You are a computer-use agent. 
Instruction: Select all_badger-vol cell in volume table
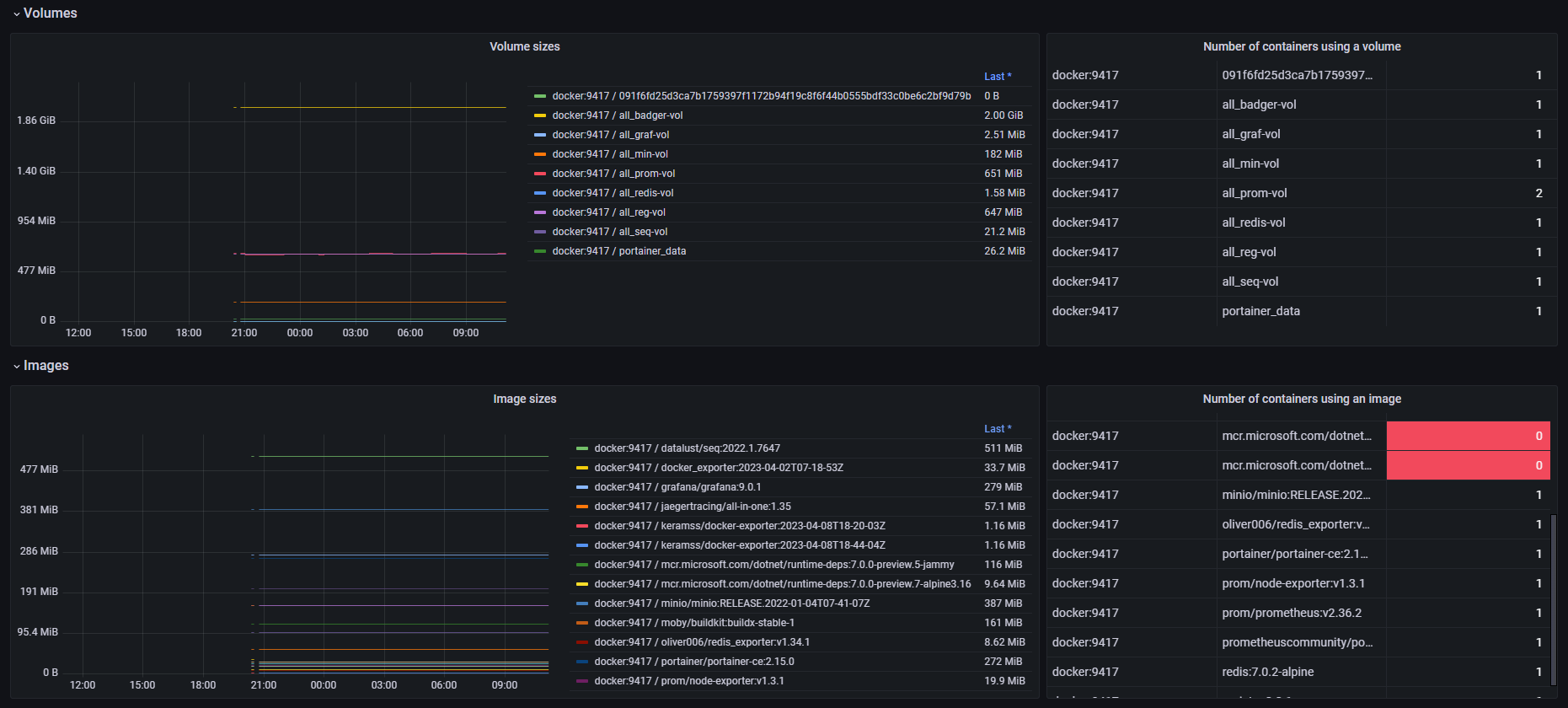pyautogui.click(x=1301, y=105)
